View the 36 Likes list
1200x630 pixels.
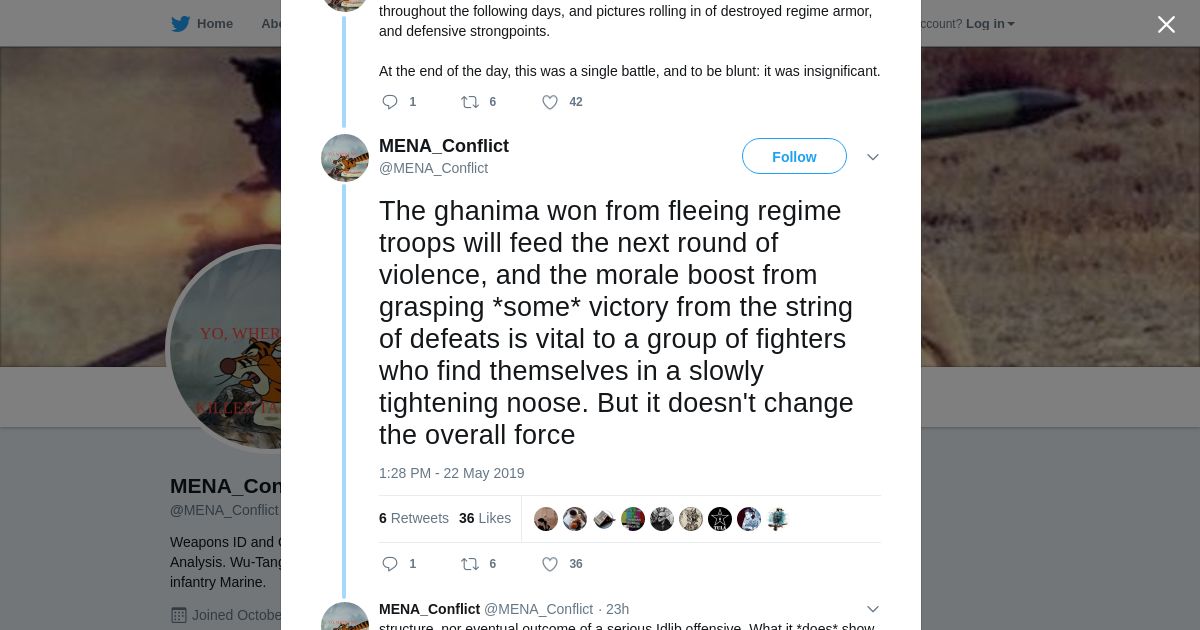tap(485, 518)
